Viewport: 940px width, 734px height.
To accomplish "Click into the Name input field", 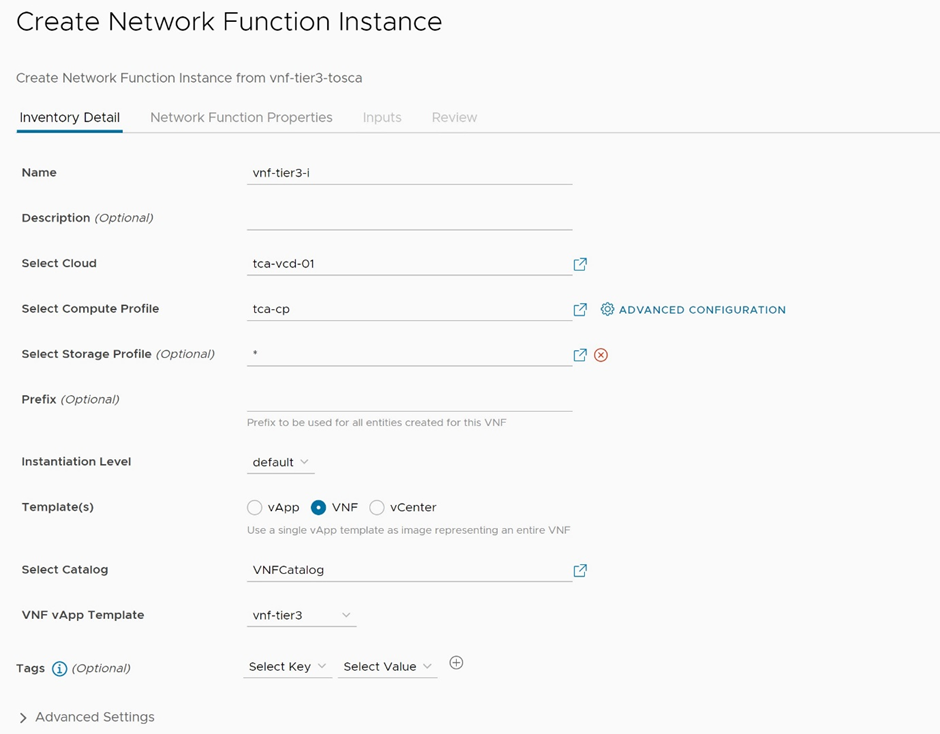I will (409, 173).
